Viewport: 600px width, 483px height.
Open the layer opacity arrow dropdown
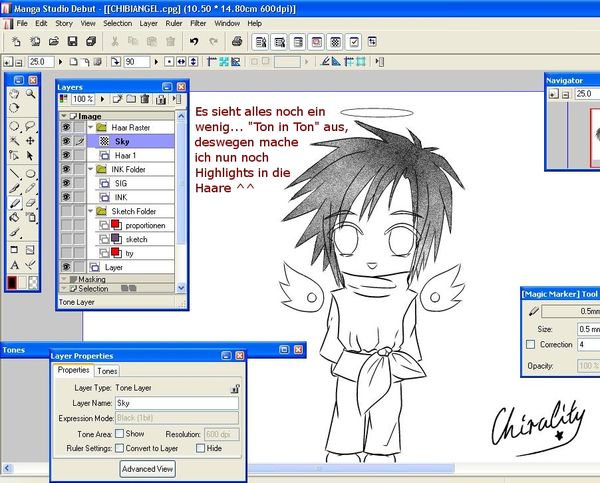pos(102,100)
